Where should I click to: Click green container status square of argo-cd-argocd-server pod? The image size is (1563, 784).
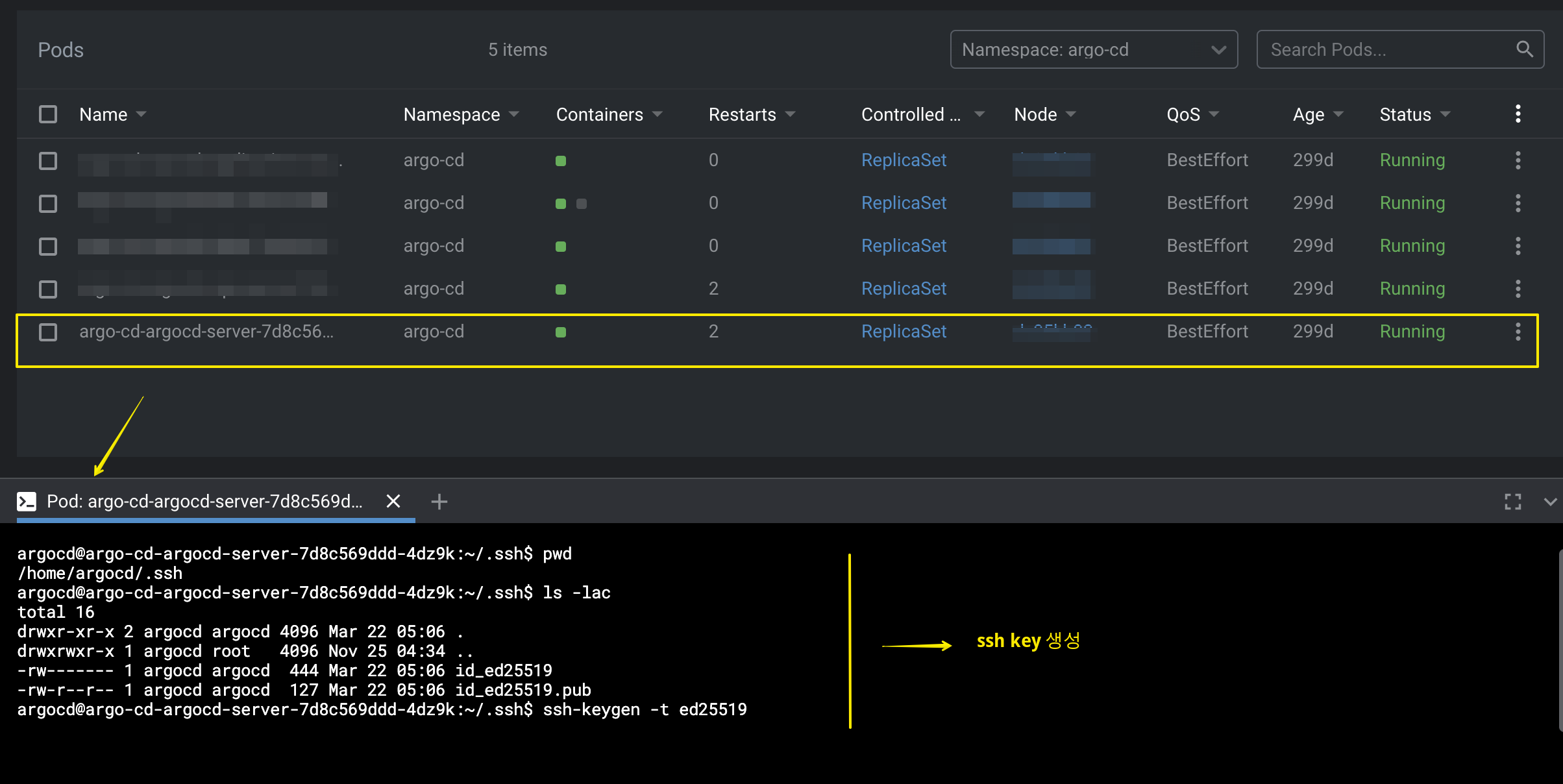pos(561,332)
